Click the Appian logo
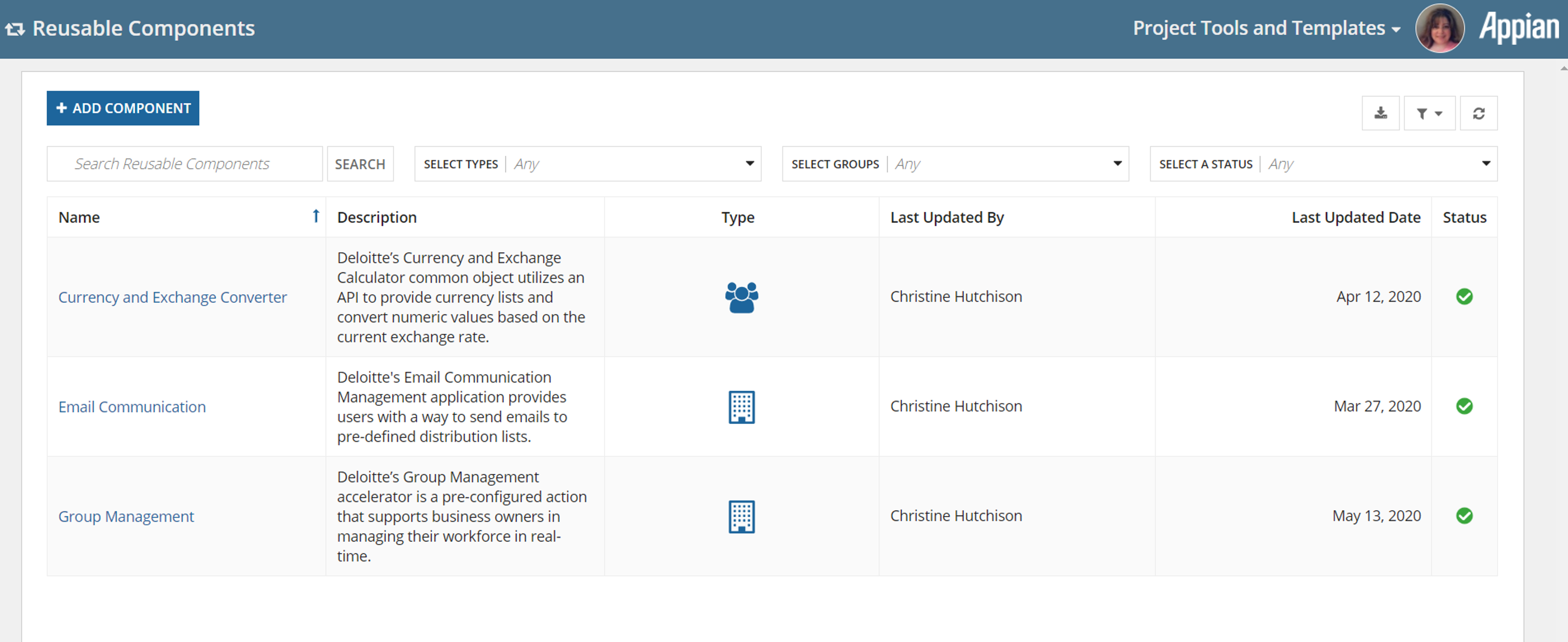The height and width of the screenshot is (642, 1568). pos(1519,28)
